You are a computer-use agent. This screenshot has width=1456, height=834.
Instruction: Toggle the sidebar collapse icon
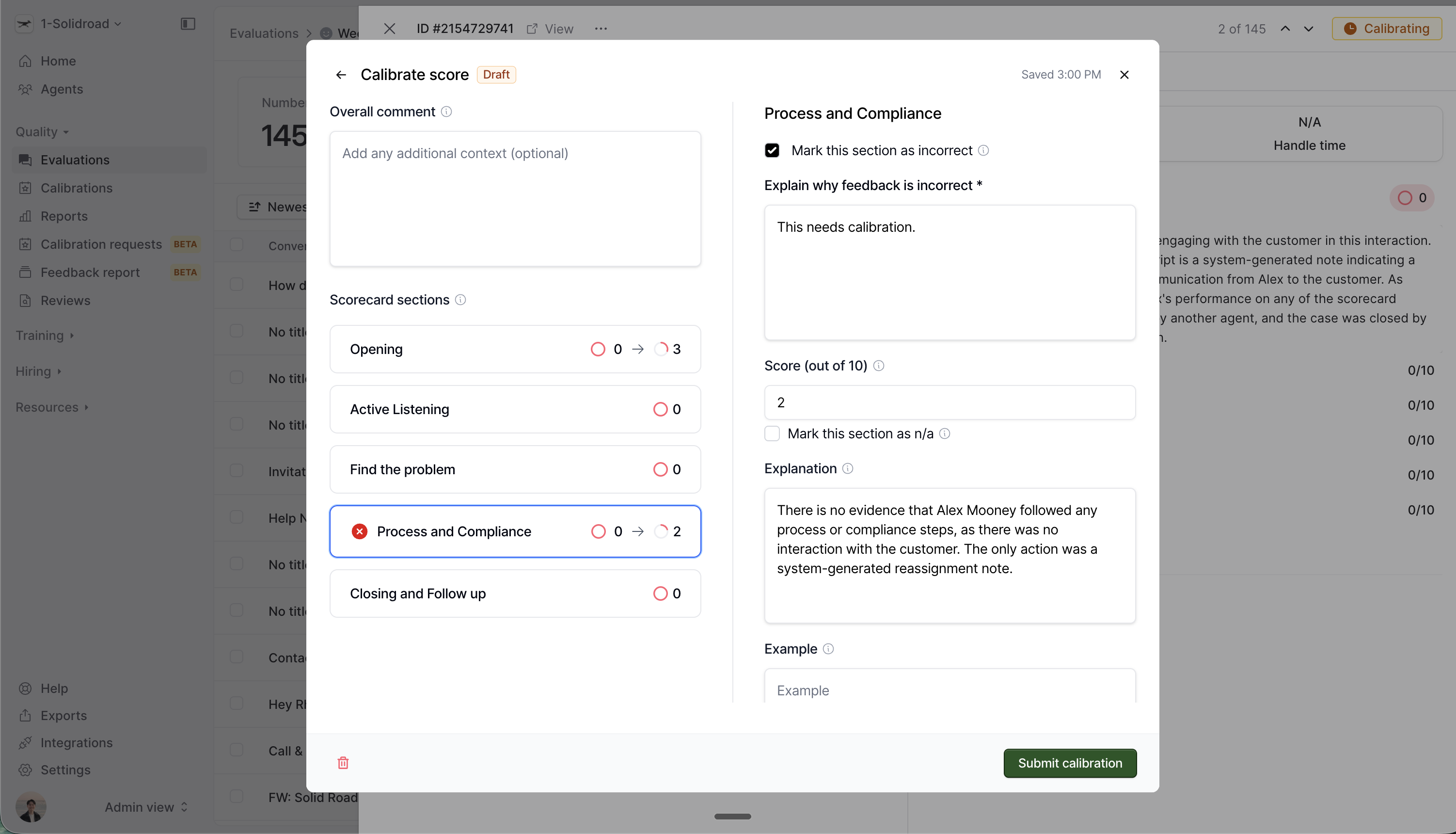pyautogui.click(x=188, y=23)
